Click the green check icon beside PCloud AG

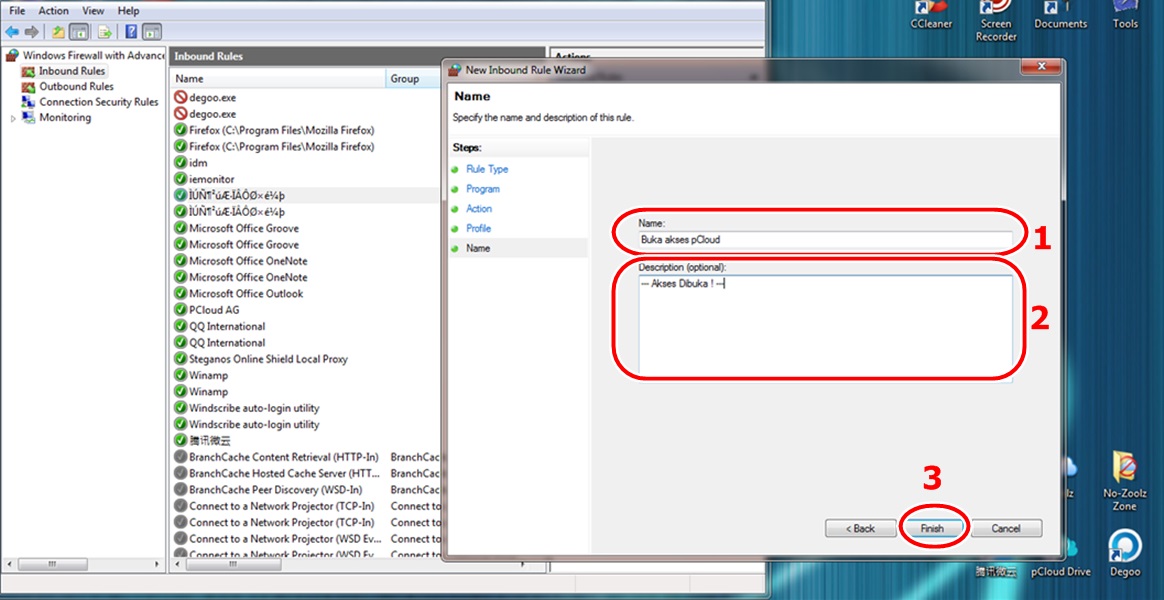tap(180, 310)
